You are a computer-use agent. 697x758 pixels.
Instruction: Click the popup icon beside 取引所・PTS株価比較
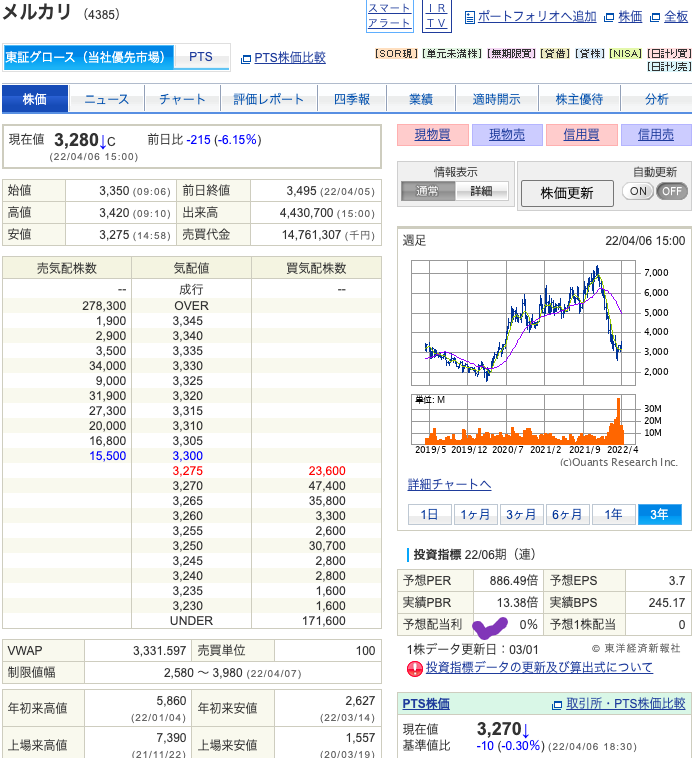click(557, 705)
